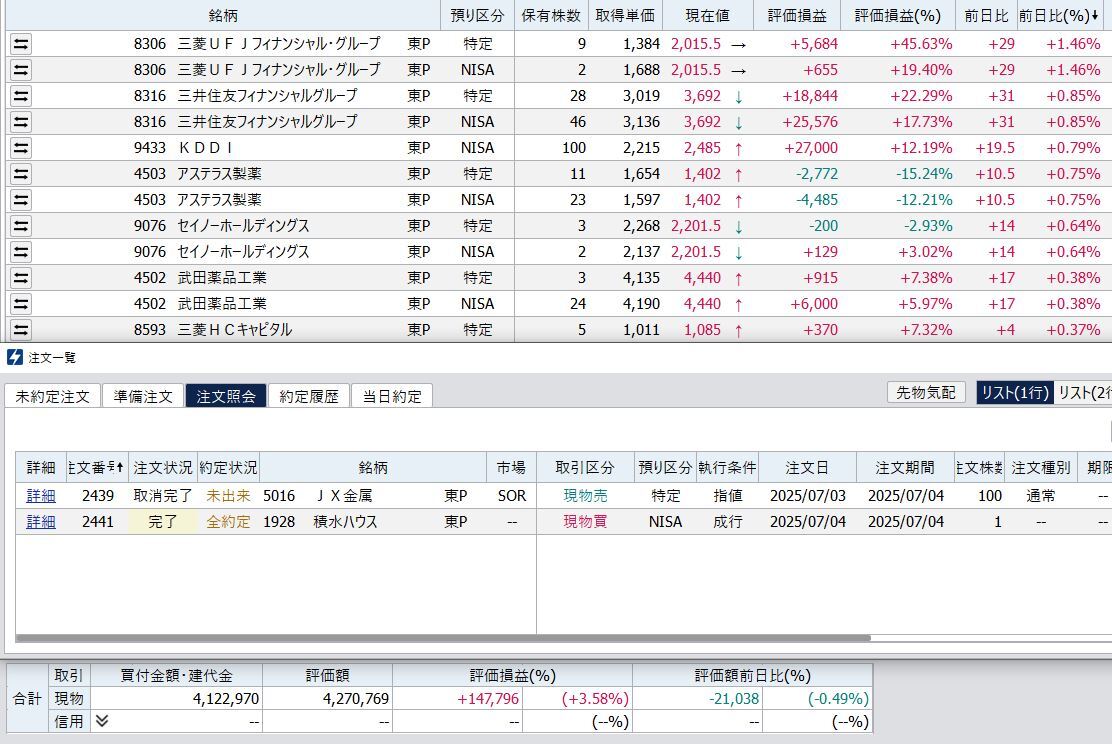Open the 当日約定 tab
The width and height of the screenshot is (1112, 744).
point(392,396)
